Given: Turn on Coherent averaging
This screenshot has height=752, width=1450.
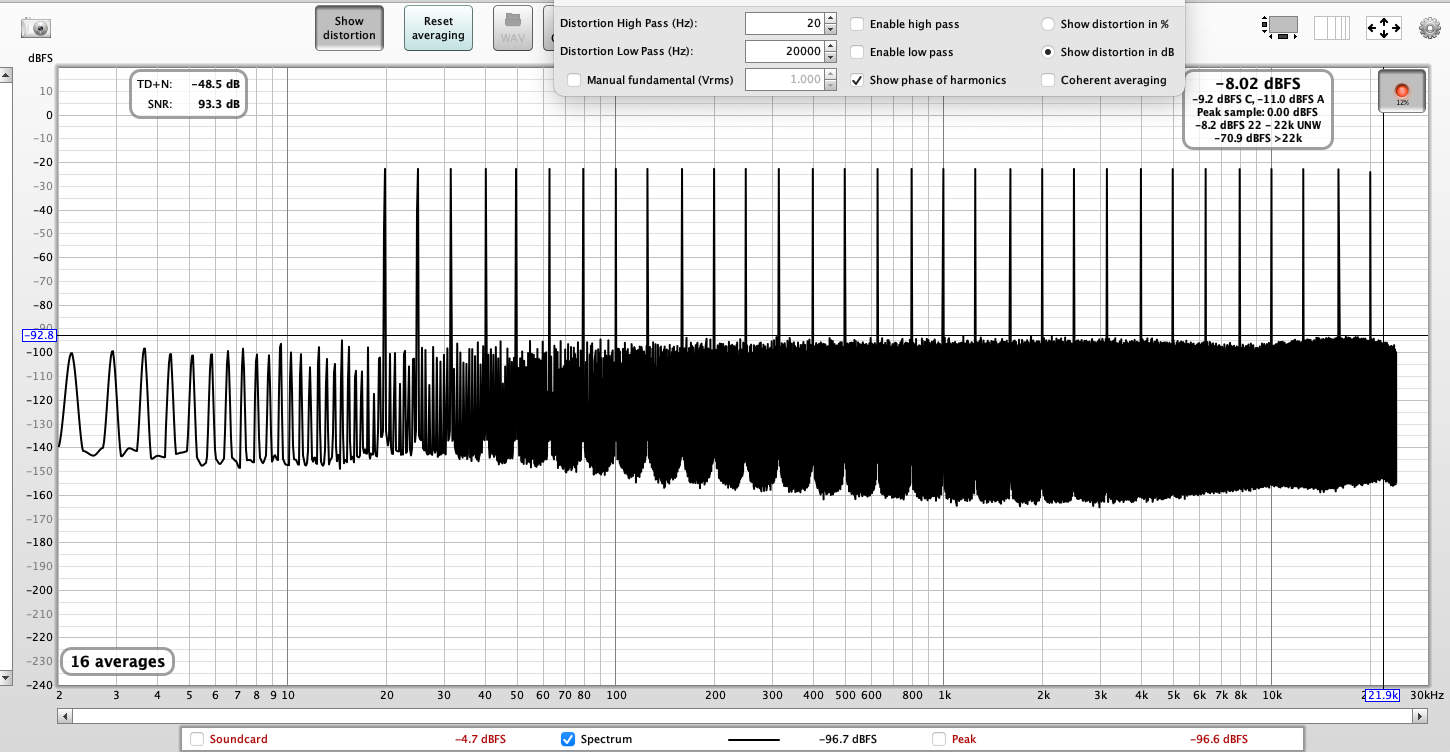Looking at the screenshot, I should [x=1048, y=80].
